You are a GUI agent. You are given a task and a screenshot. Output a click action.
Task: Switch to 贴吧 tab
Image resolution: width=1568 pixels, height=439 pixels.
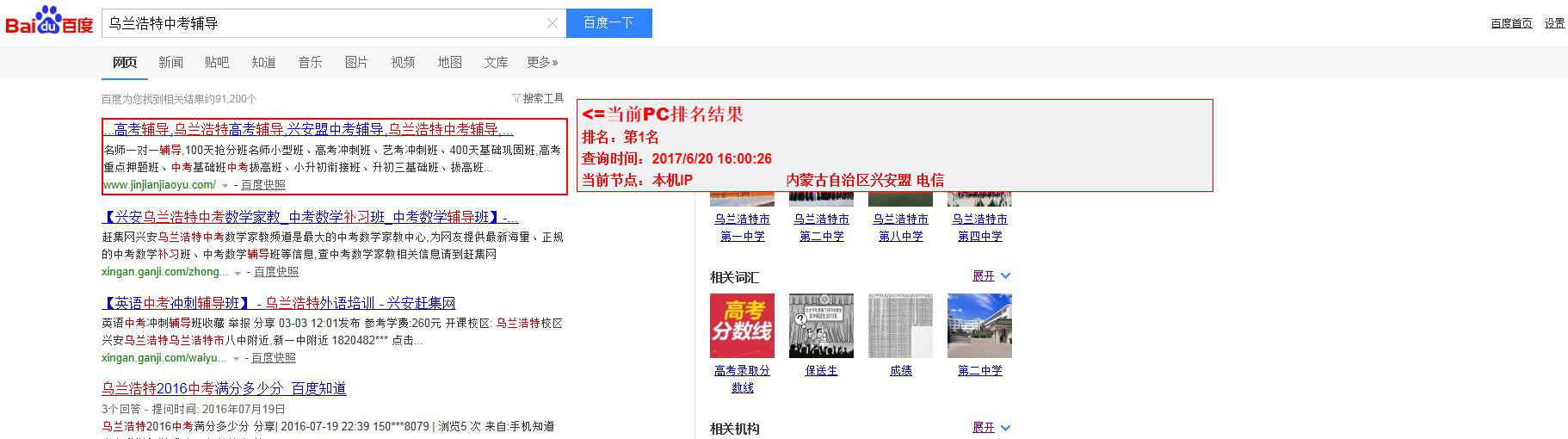pyautogui.click(x=217, y=62)
